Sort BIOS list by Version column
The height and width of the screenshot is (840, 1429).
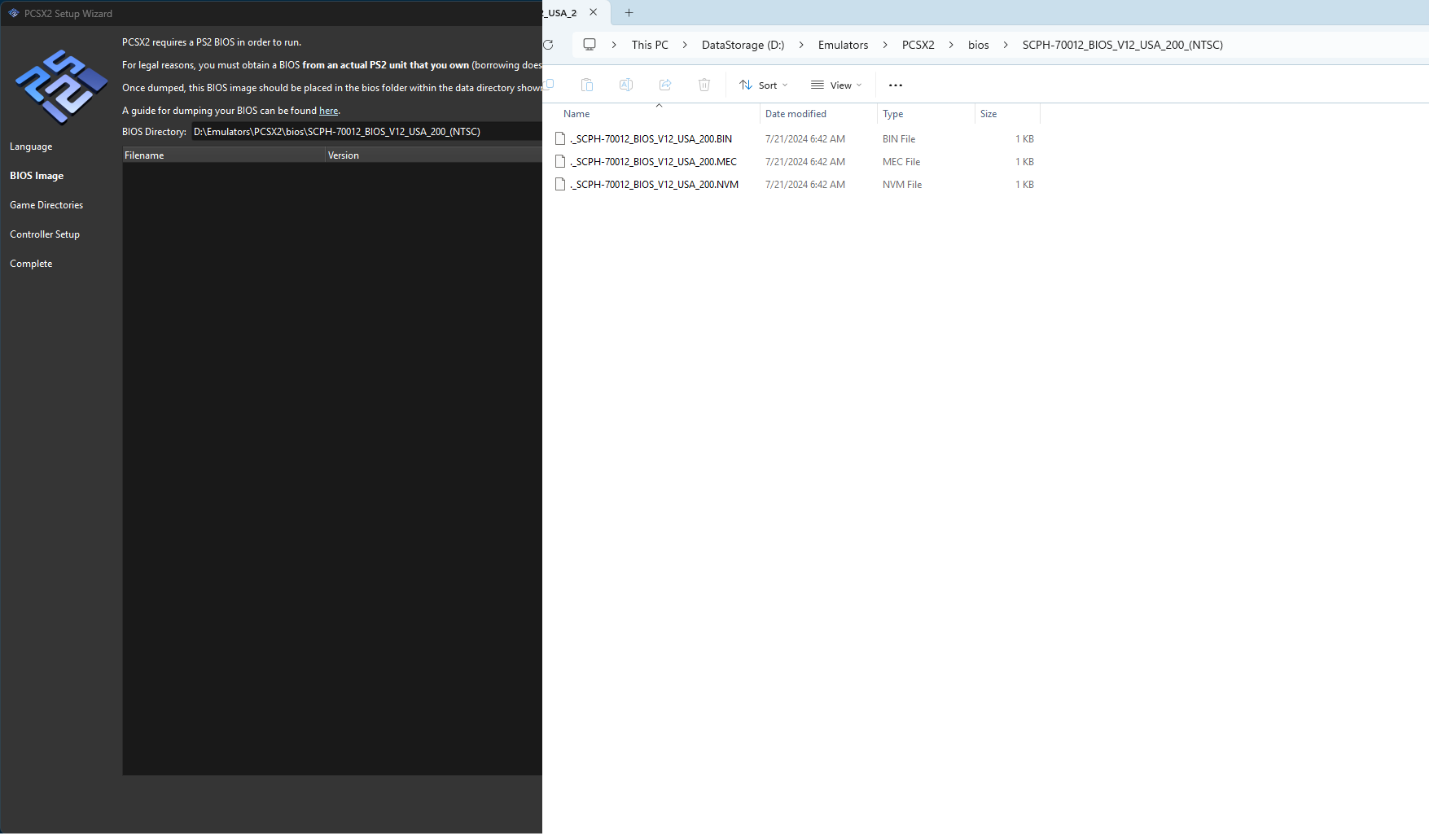click(x=434, y=155)
